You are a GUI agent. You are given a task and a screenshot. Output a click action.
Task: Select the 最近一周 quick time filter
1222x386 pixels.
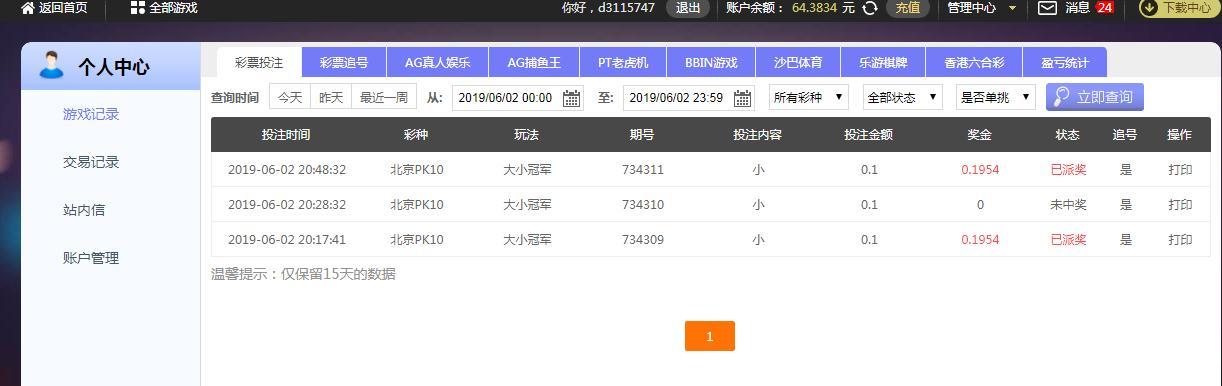coord(384,97)
